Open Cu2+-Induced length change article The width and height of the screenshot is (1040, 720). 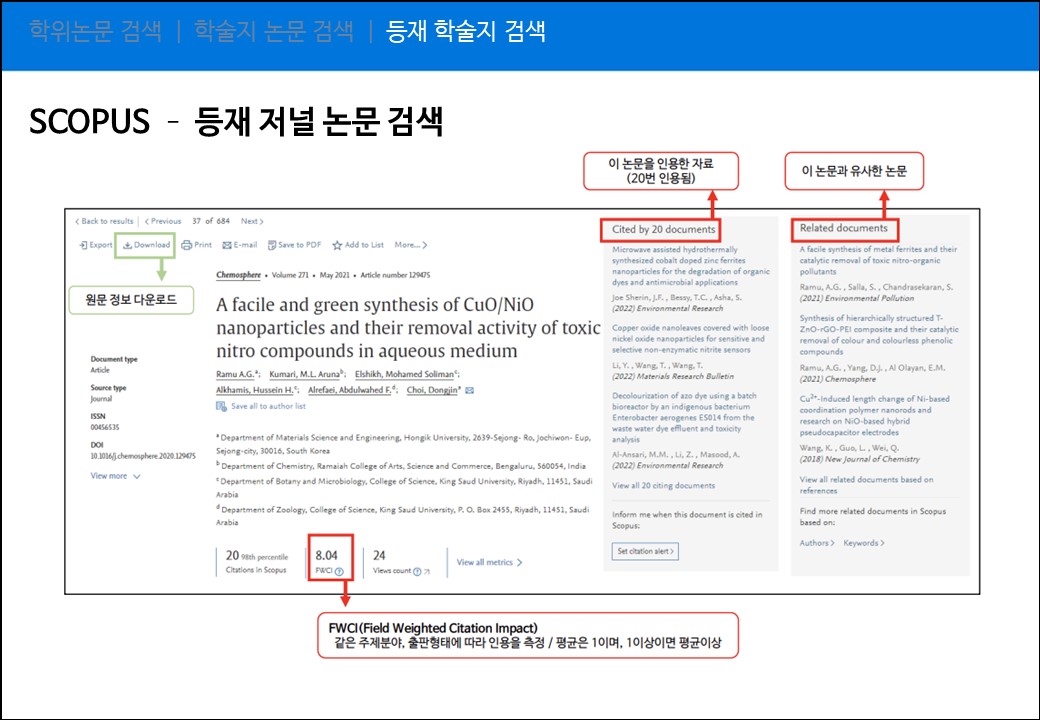click(874, 416)
